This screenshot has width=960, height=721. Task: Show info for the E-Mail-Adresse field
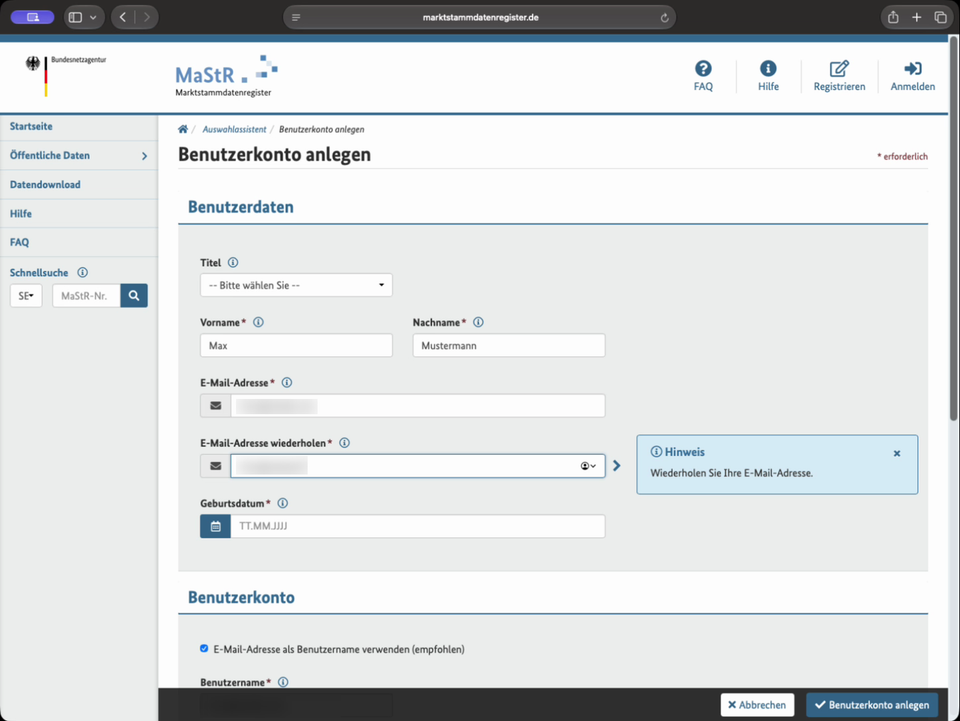[287, 383]
